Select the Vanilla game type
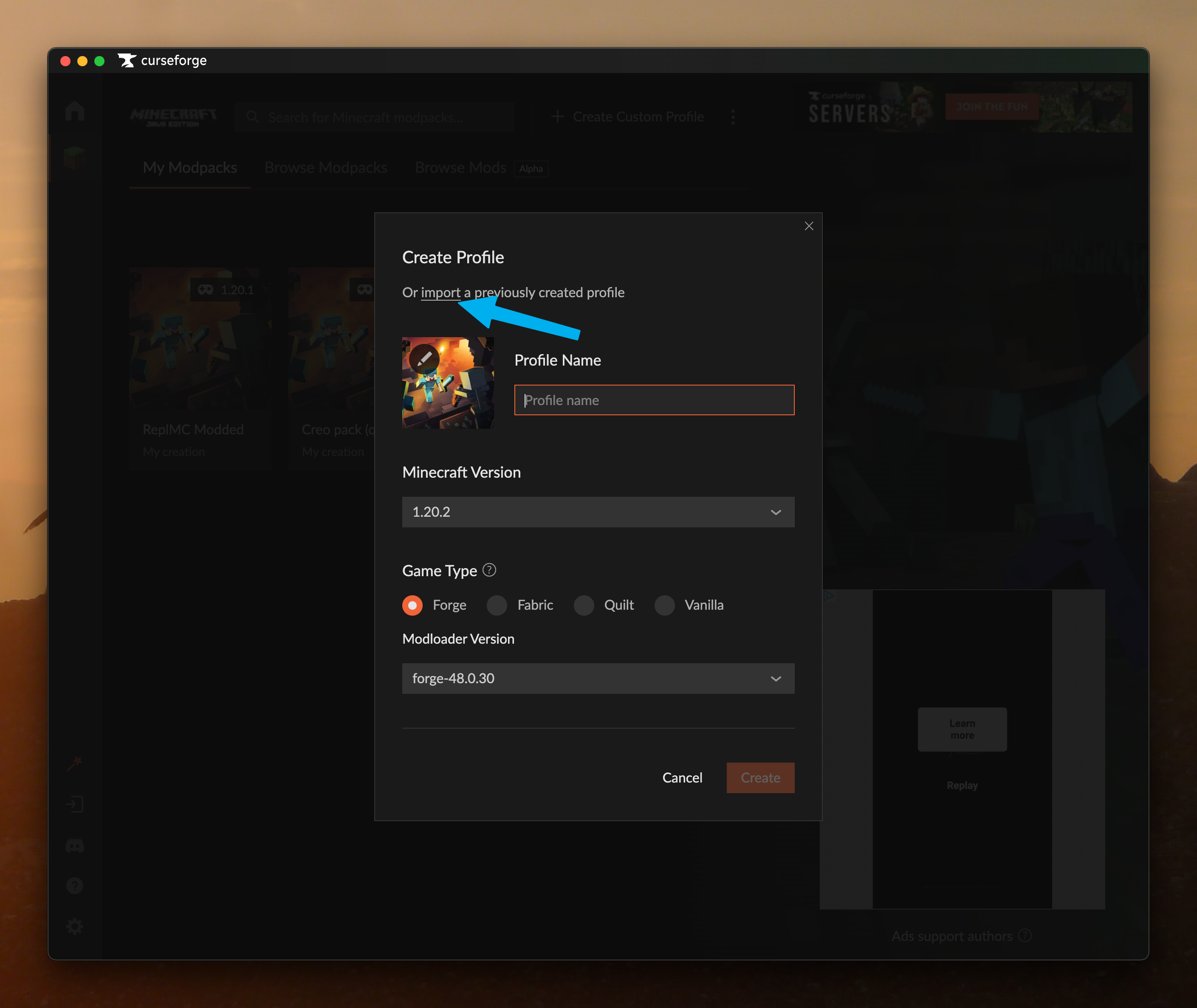Viewport: 1197px width, 1008px height. [x=664, y=605]
